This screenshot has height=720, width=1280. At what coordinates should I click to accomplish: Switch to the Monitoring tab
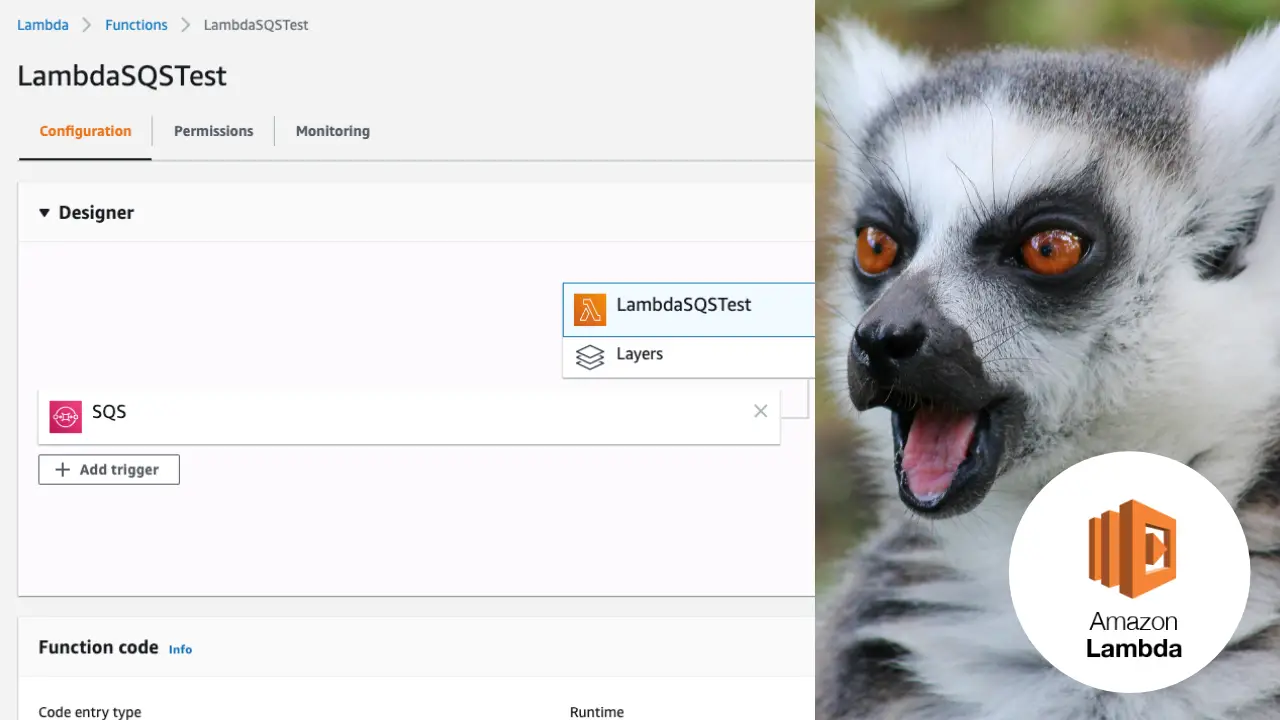[x=332, y=131]
